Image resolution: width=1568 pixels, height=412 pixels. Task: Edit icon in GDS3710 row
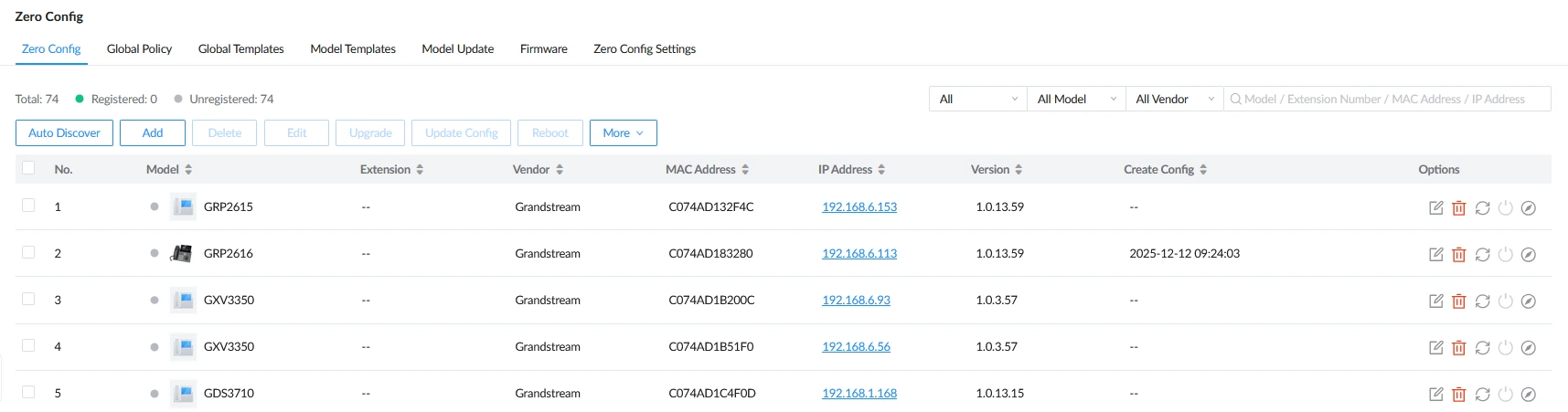point(1435,395)
